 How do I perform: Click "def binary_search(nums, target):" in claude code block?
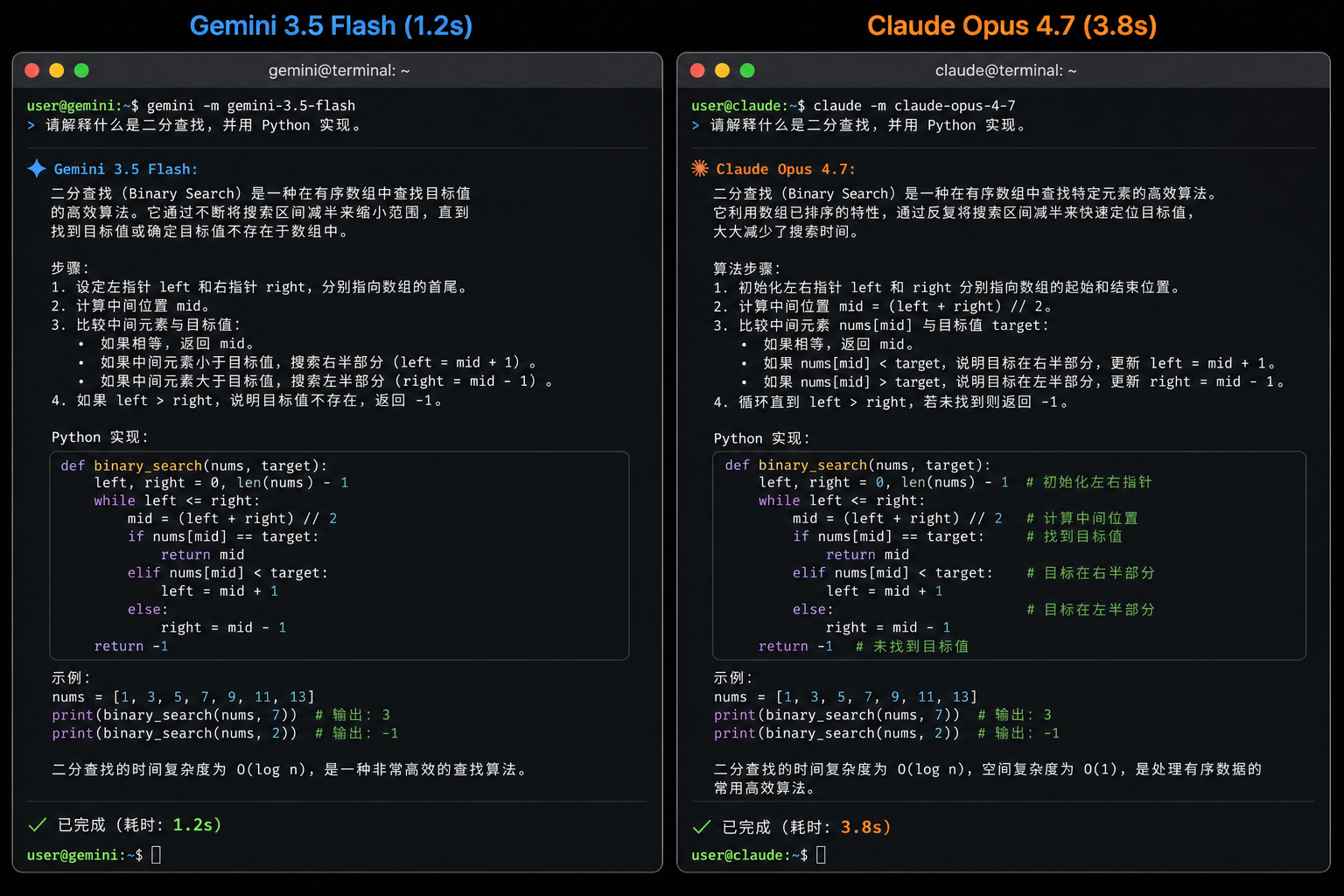857,465
